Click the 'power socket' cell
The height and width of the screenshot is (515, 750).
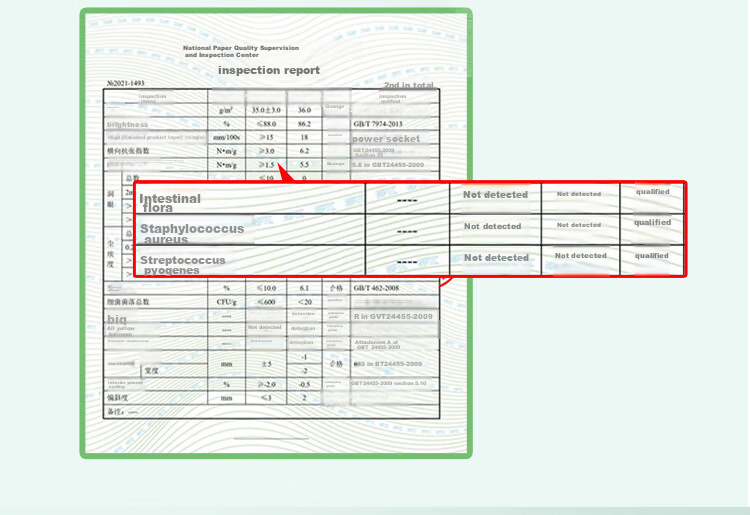pyautogui.click(x=386, y=139)
